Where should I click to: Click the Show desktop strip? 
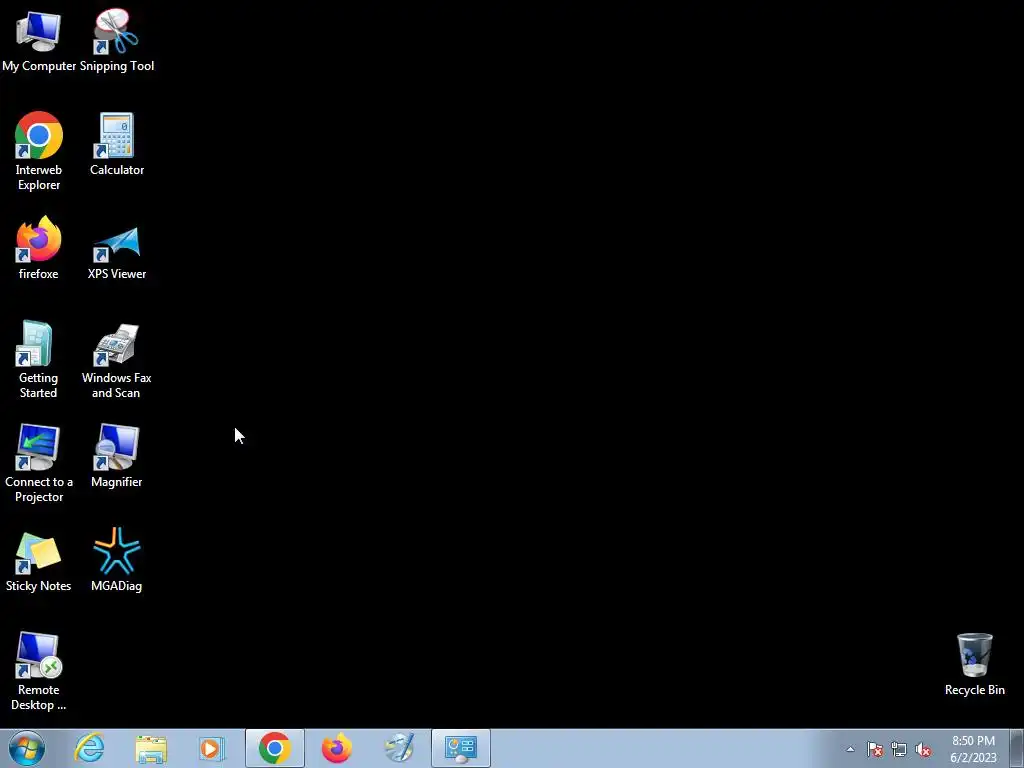[x=1017, y=748]
